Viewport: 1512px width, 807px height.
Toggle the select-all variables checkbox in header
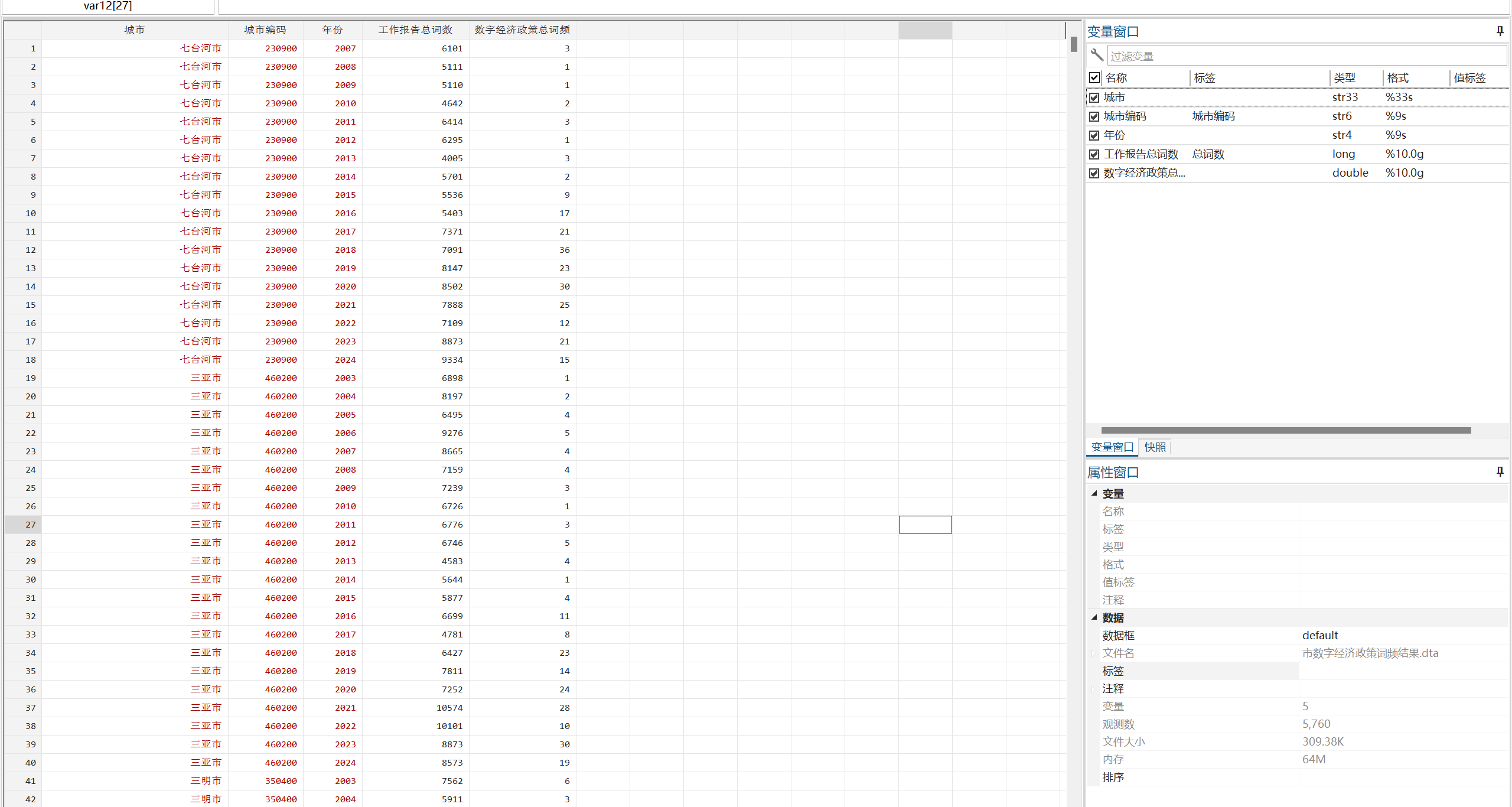click(x=1094, y=78)
